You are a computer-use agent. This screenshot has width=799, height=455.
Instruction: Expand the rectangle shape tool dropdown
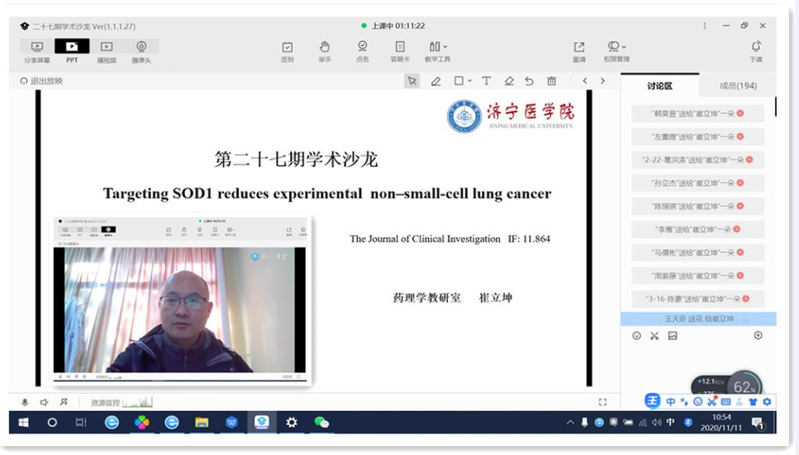(x=462, y=81)
